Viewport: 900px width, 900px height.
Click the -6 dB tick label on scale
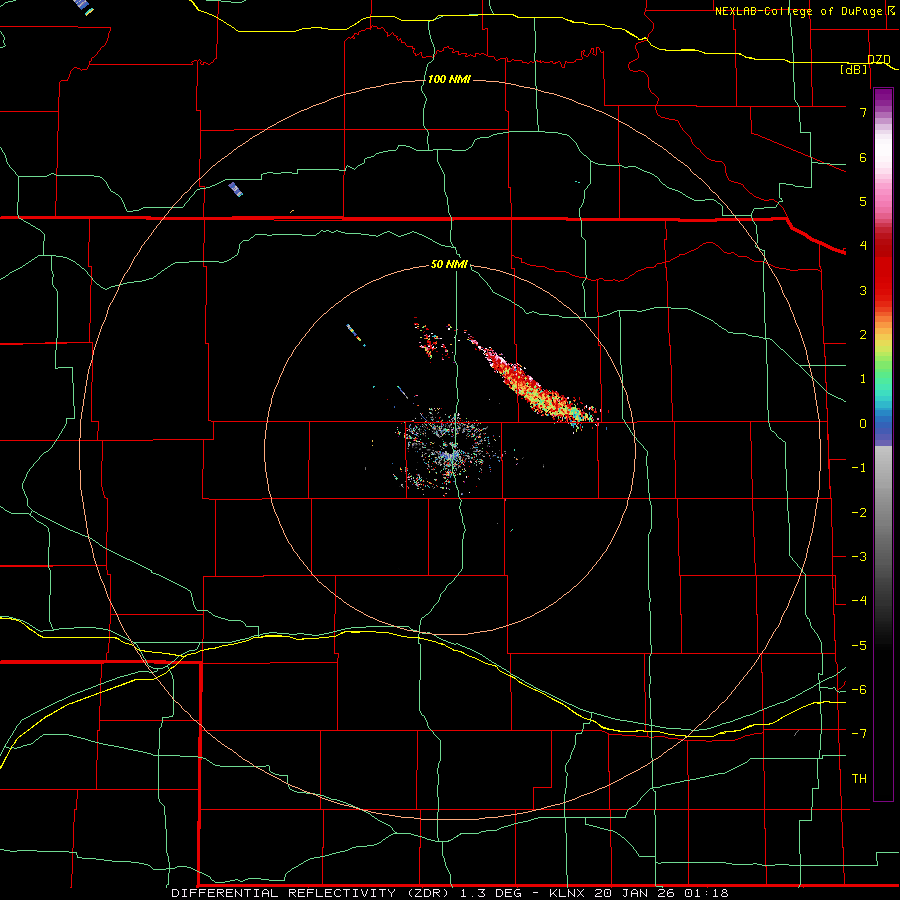click(859, 690)
